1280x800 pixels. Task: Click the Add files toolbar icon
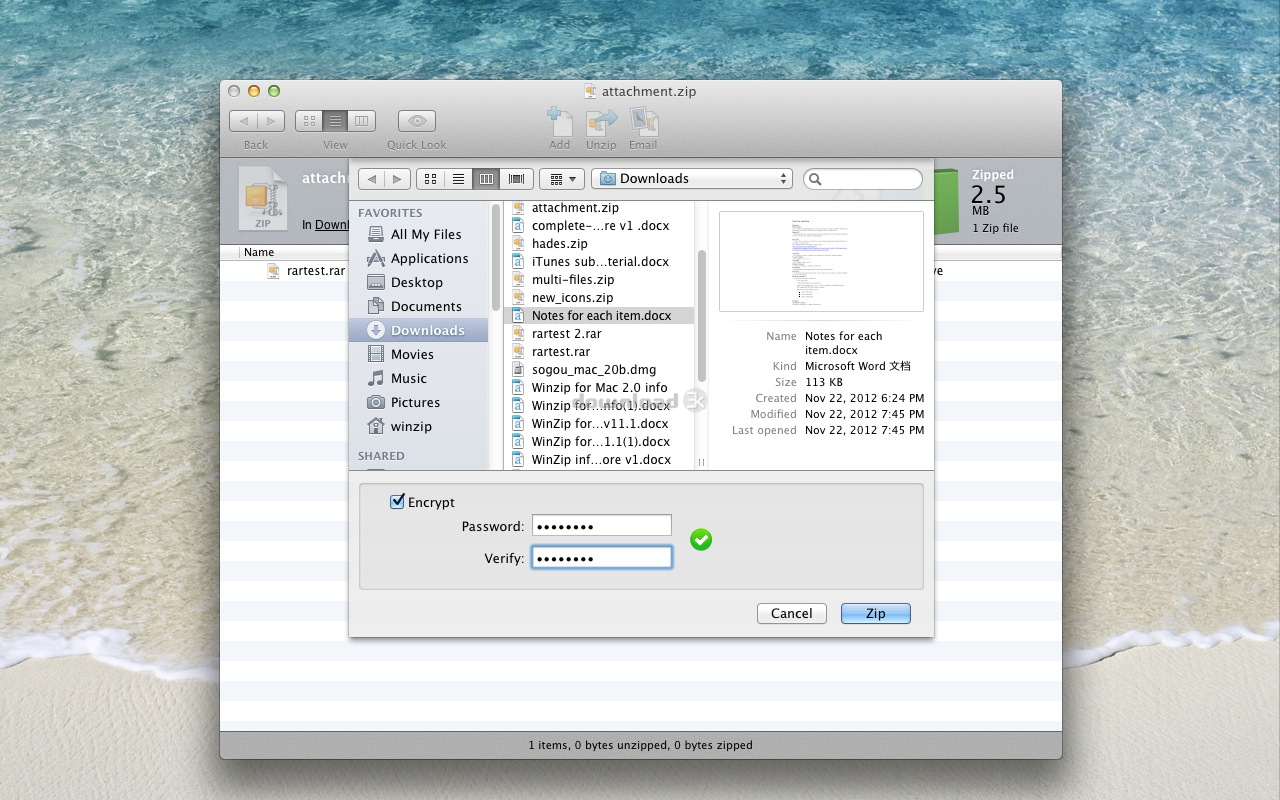coord(560,122)
